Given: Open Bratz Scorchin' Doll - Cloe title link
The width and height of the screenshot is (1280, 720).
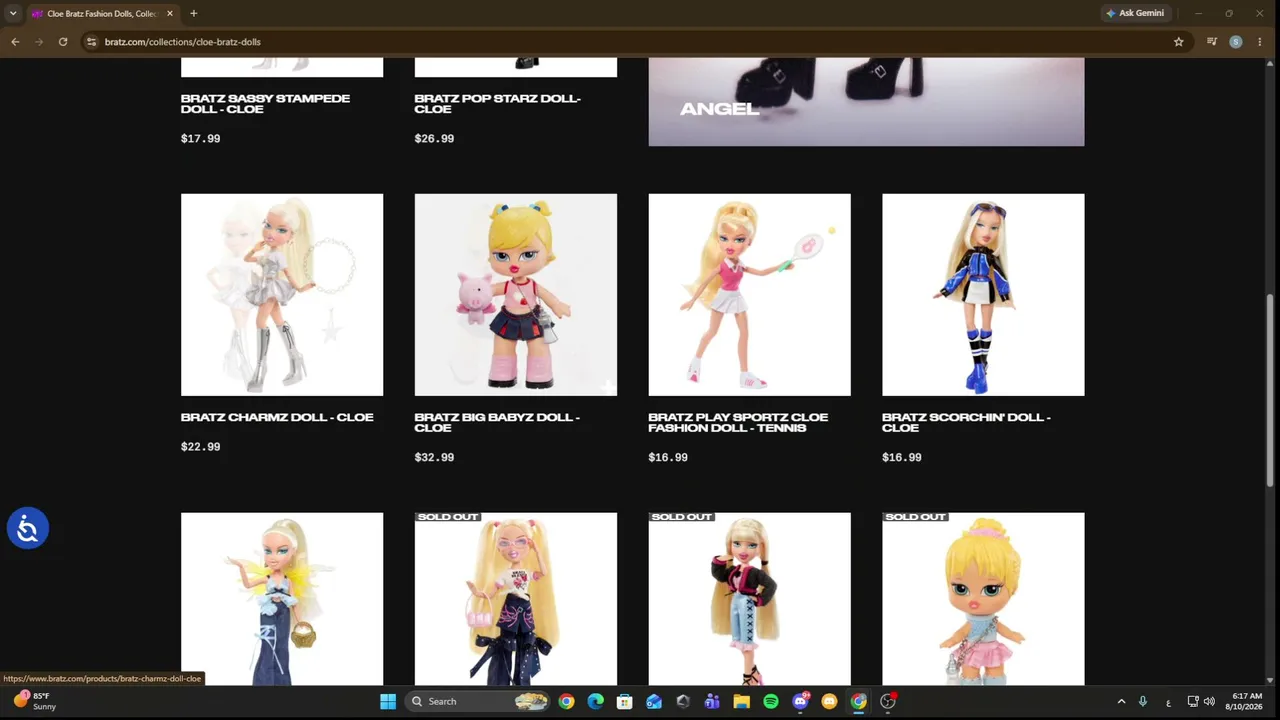Looking at the screenshot, I should [x=966, y=422].
